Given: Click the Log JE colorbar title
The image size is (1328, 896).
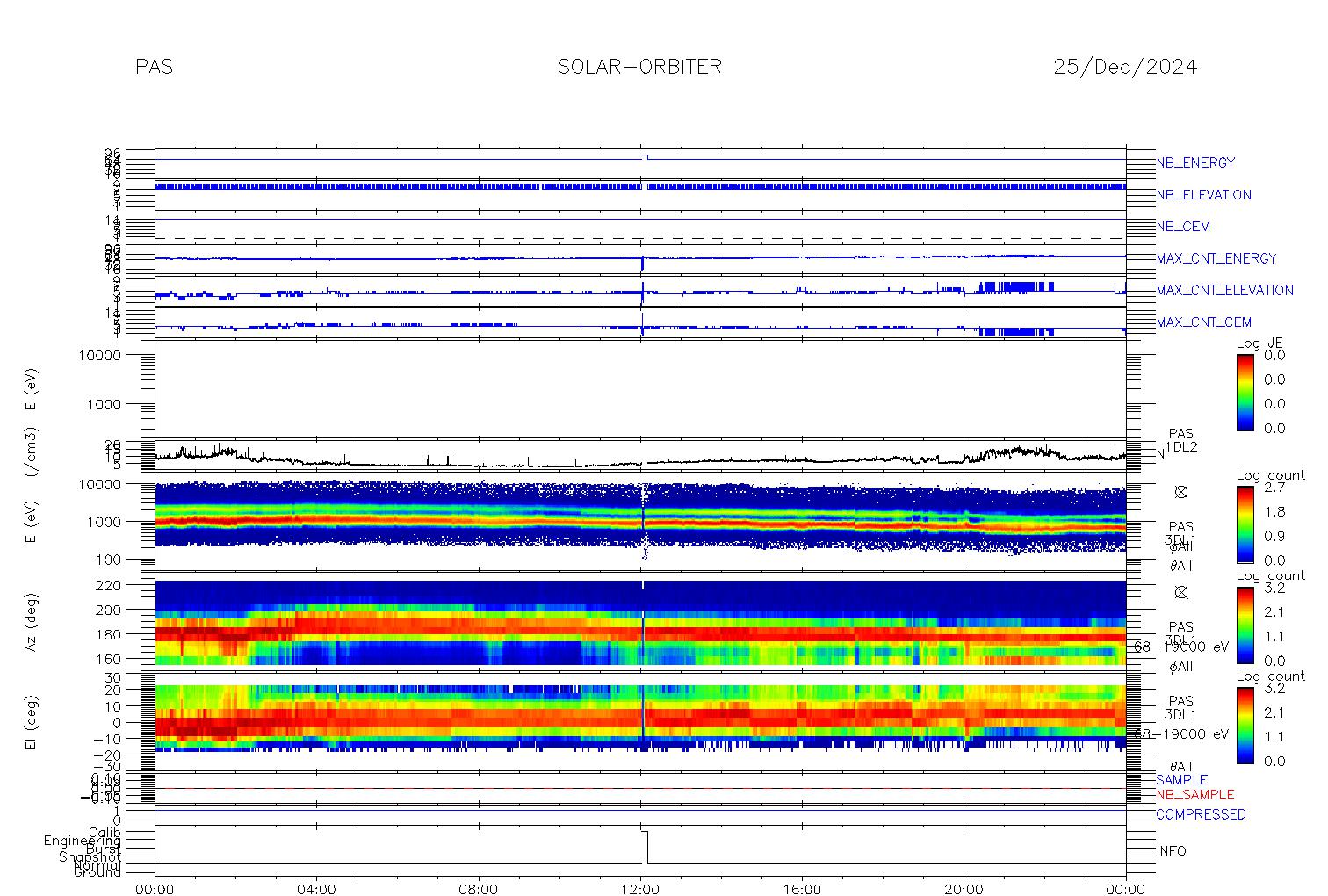Looking at the screenshot, I should 1259,343.
